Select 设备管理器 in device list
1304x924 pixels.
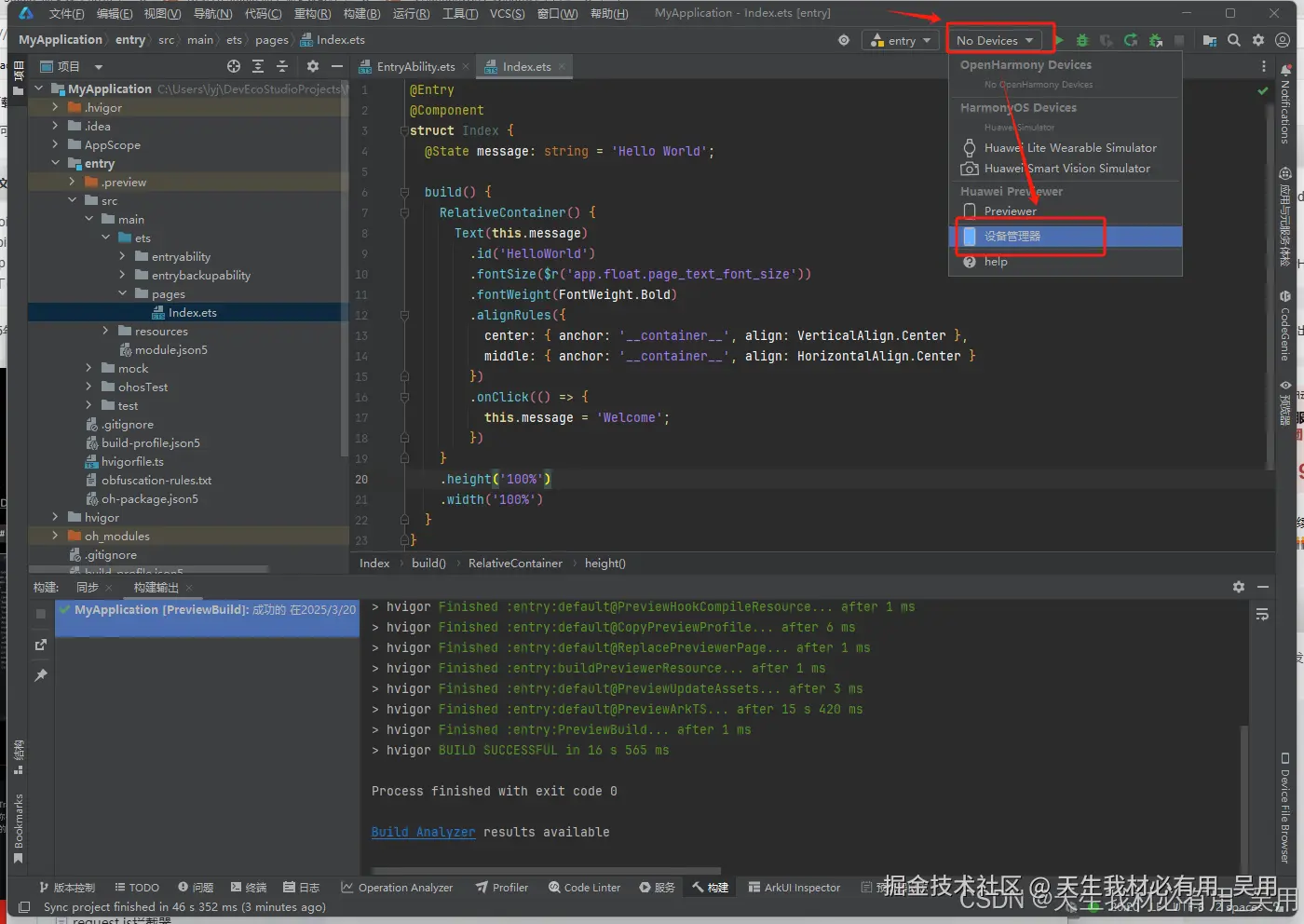pos(1066,237)
